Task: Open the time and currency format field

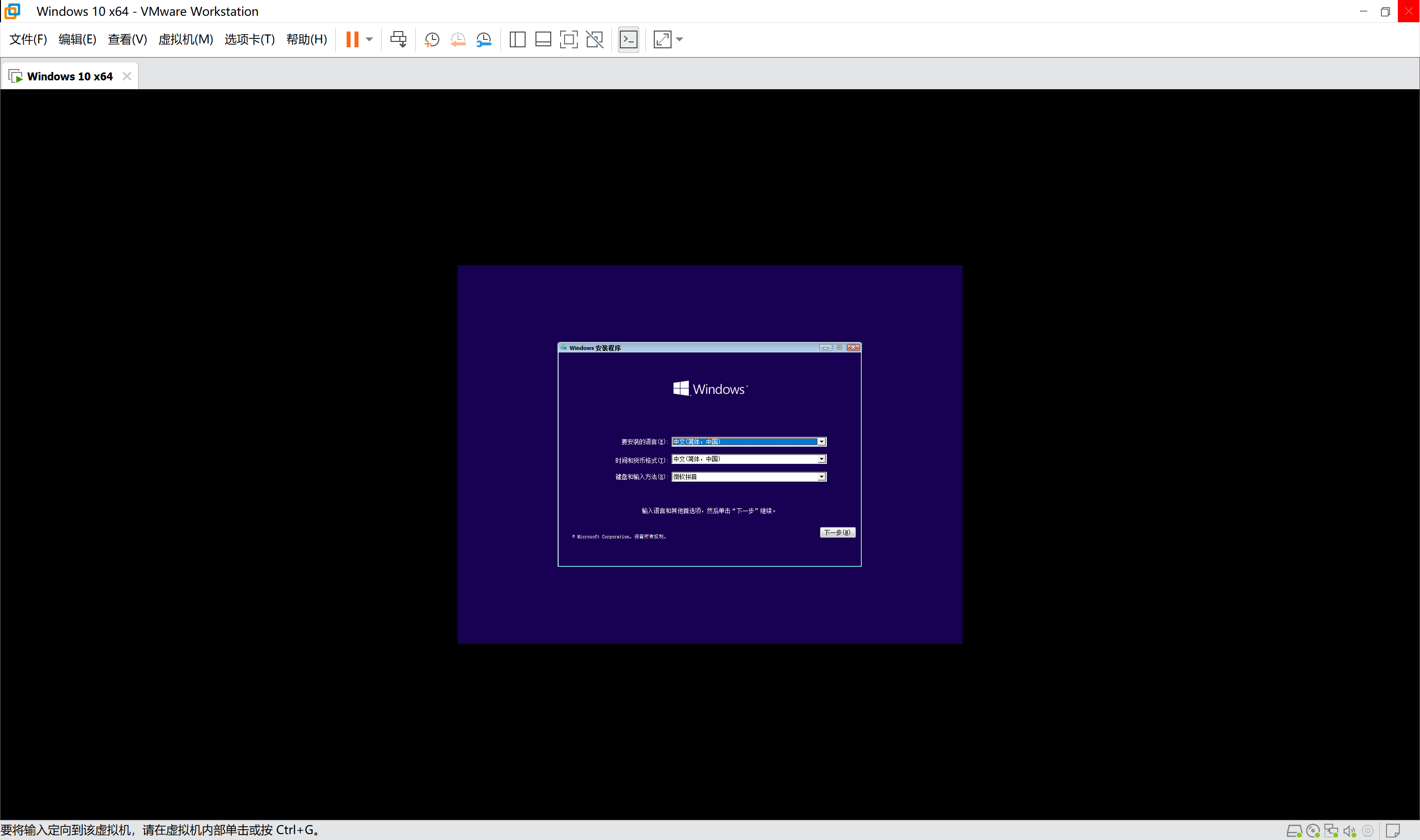Action: pos(748,459)
